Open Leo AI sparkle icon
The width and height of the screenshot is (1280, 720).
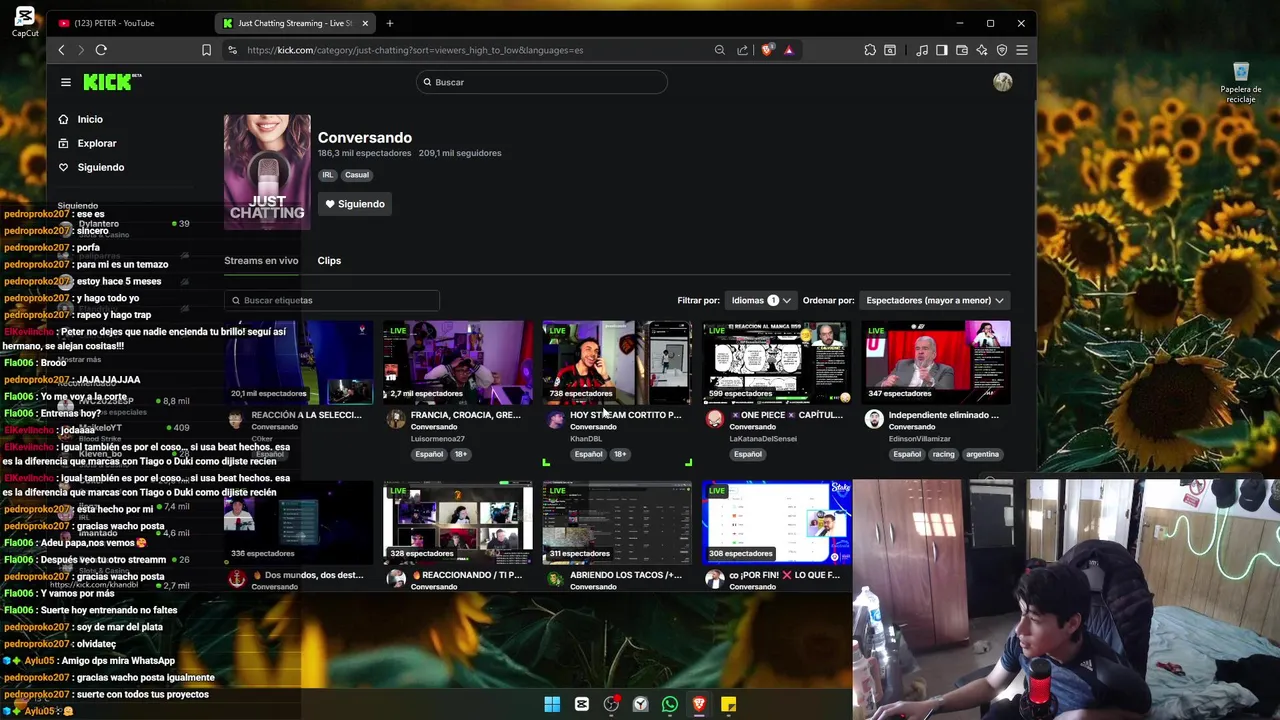click(x=982, y=50)
